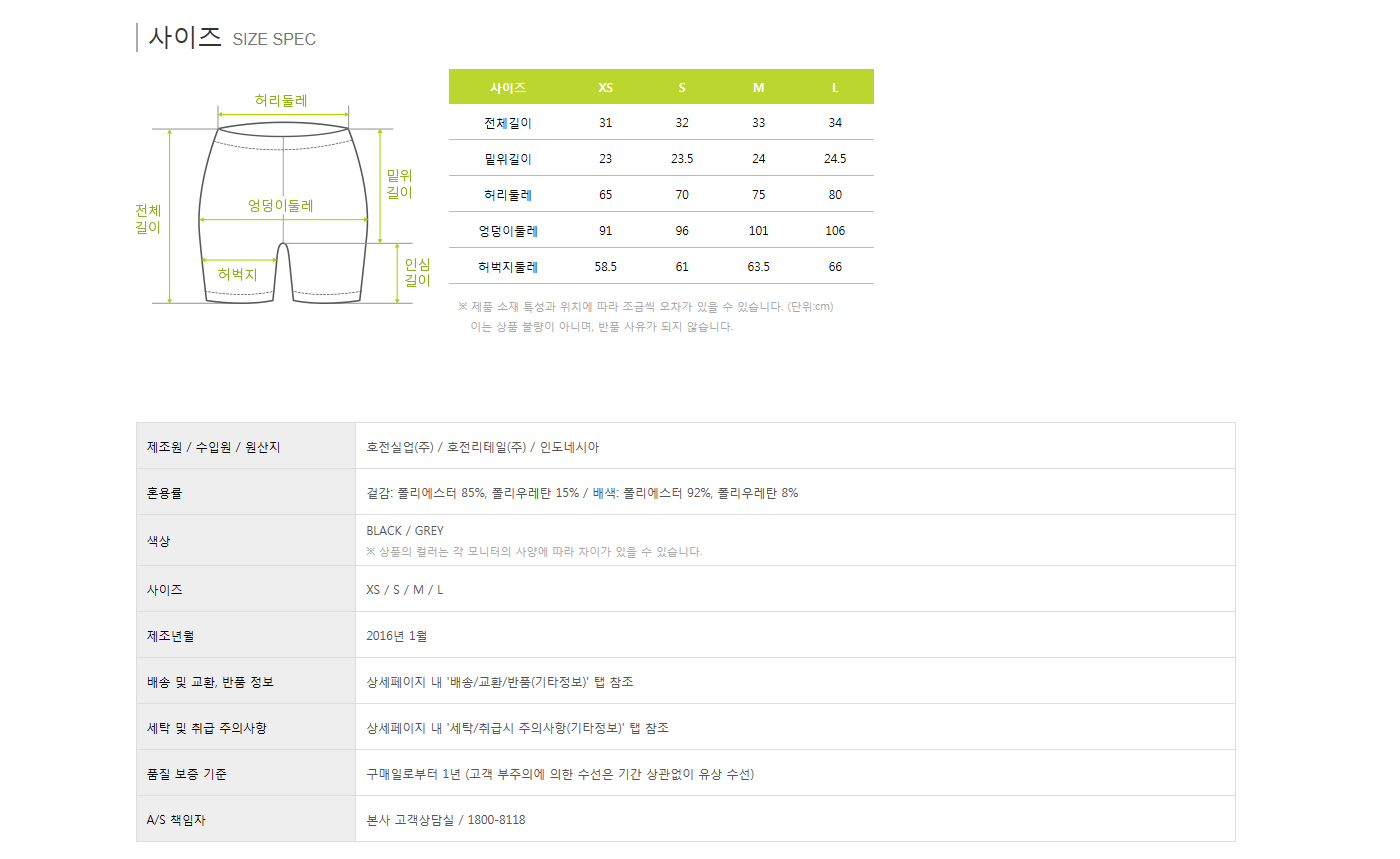The image size is (1400, 859).
Task: Select the M column header in size table
Action: [x=758, y=87]
